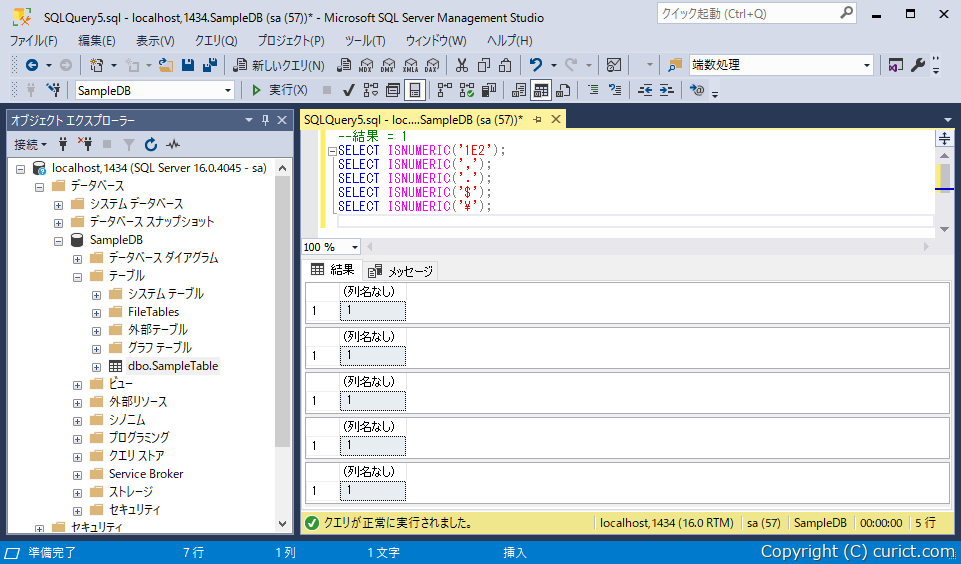
Task: Open the 接続 button in Object Explorer
Action: [x=31, y=145]
